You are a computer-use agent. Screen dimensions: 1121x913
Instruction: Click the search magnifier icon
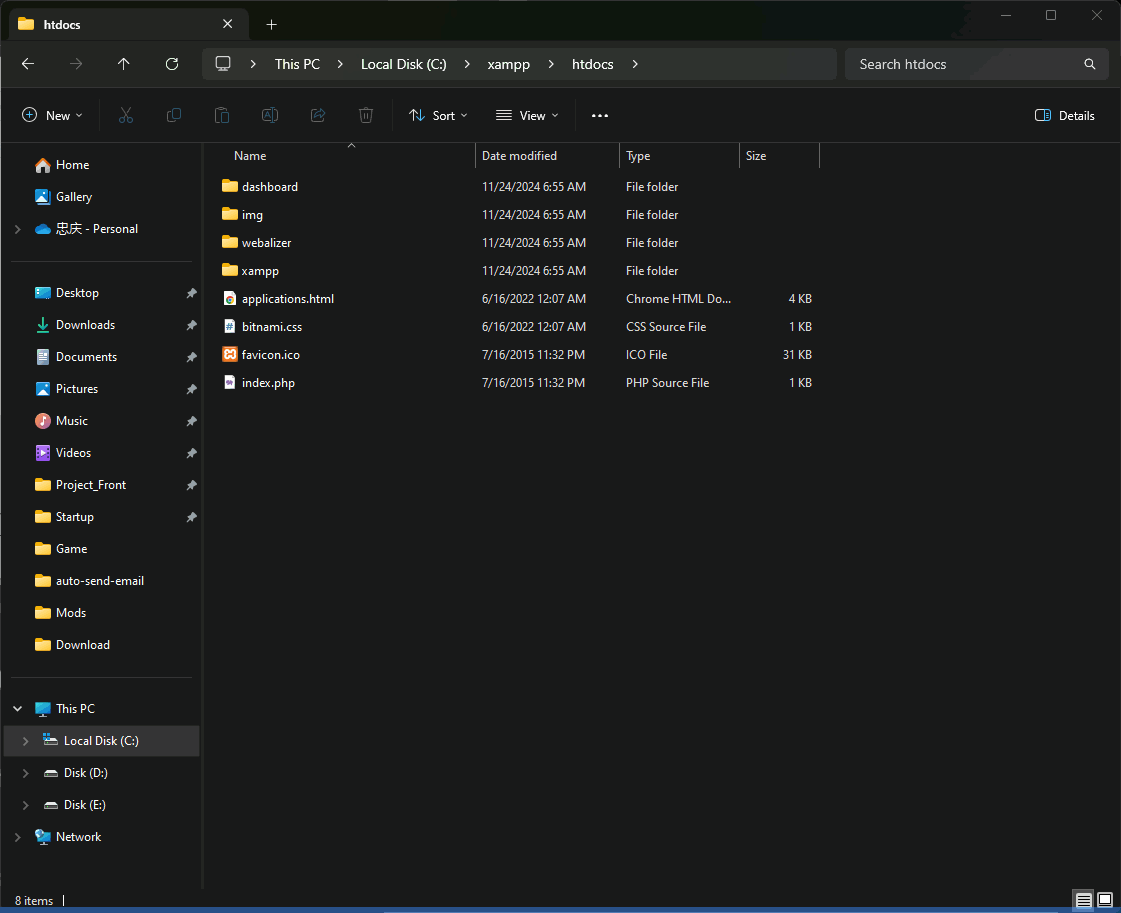point(1090,64)
